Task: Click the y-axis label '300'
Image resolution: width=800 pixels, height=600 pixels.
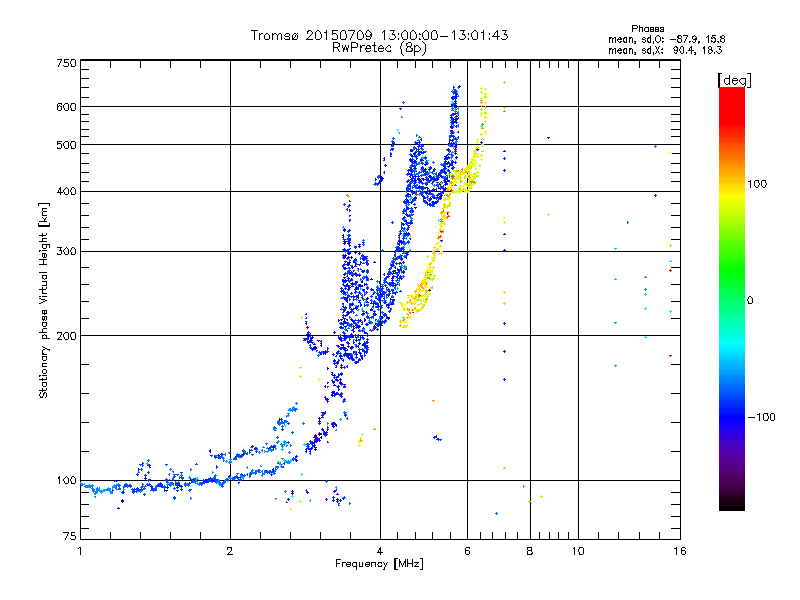Action: [66, 252]
